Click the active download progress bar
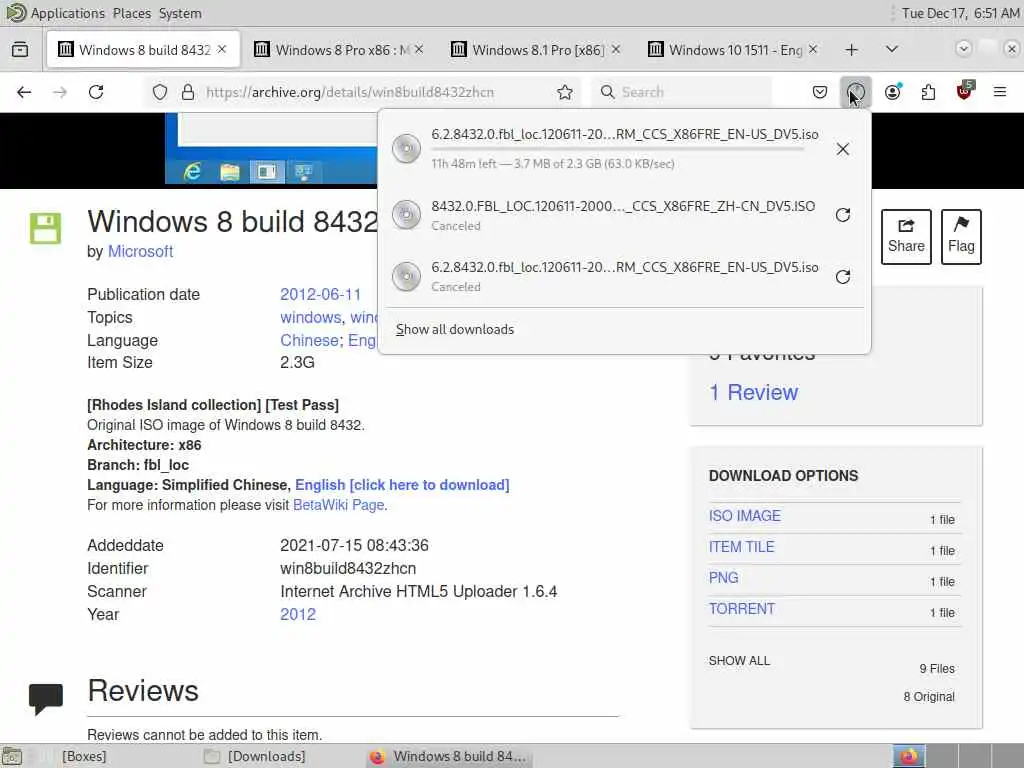The height and width of the screenshot is (768, 1024). (x=617, y=150)
